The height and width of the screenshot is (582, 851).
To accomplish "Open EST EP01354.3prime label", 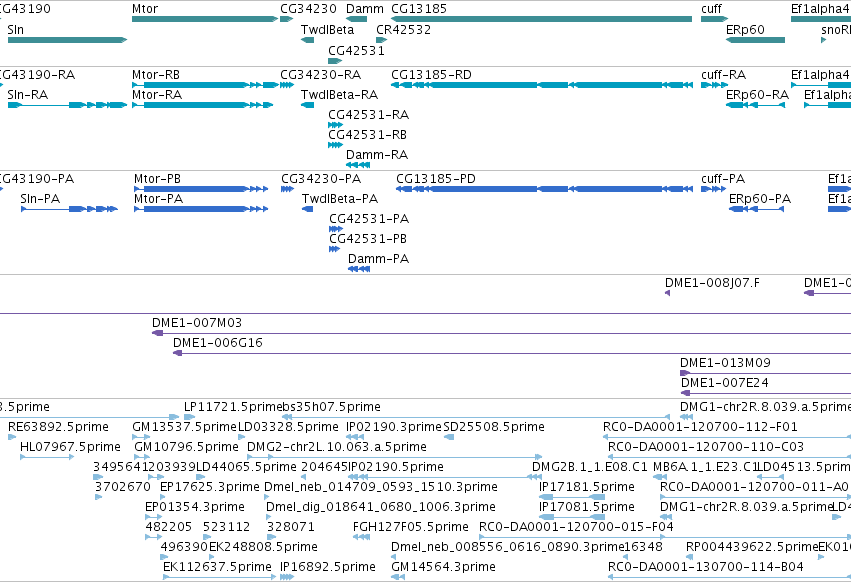I will (195, 507).
